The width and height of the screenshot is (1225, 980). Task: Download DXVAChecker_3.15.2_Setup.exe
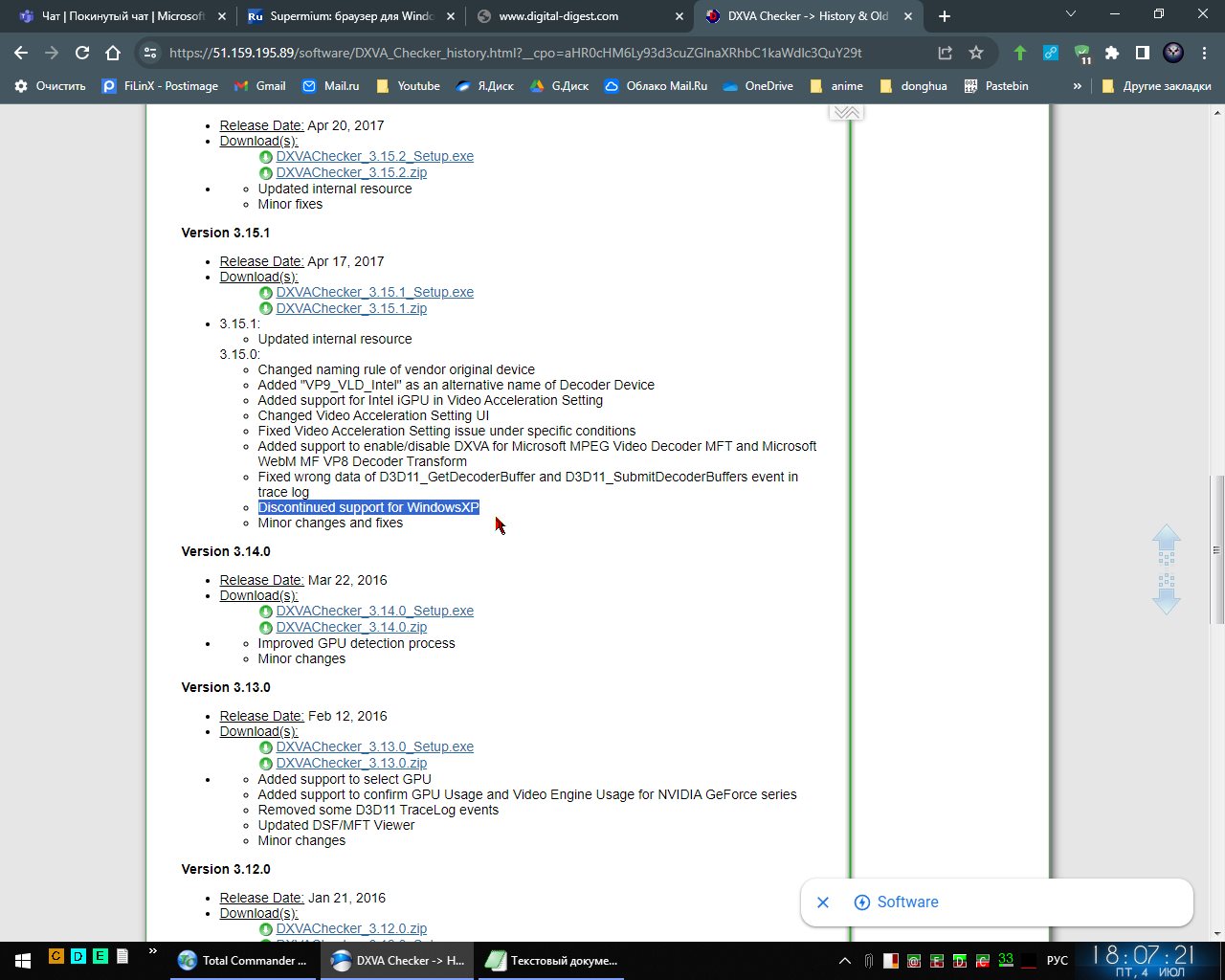374,156
